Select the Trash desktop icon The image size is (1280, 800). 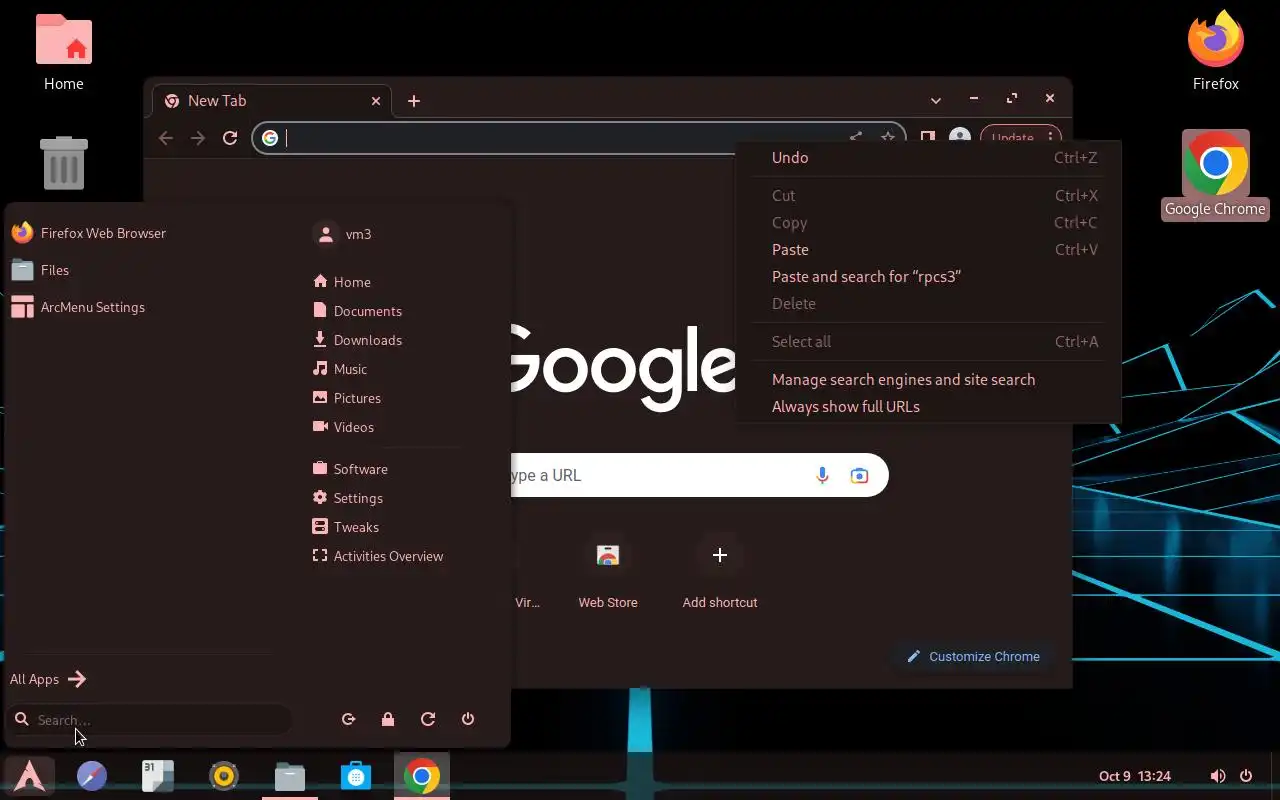click(x=63, y=162)
